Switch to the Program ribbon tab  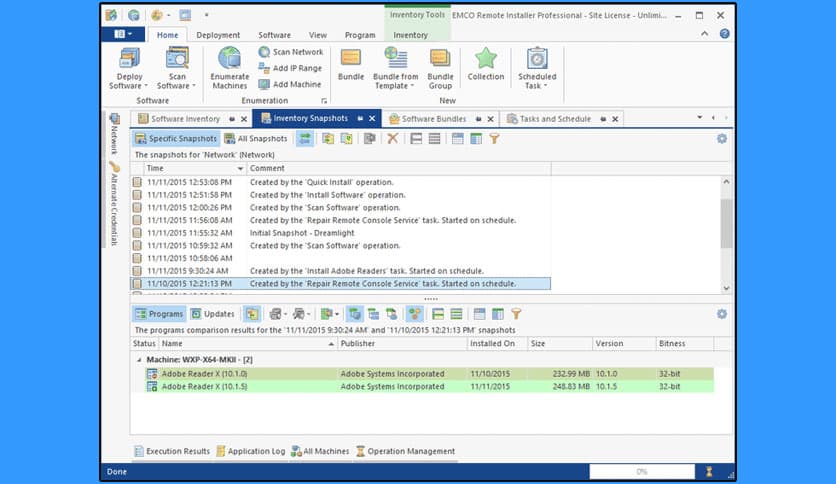click(360, 35)
